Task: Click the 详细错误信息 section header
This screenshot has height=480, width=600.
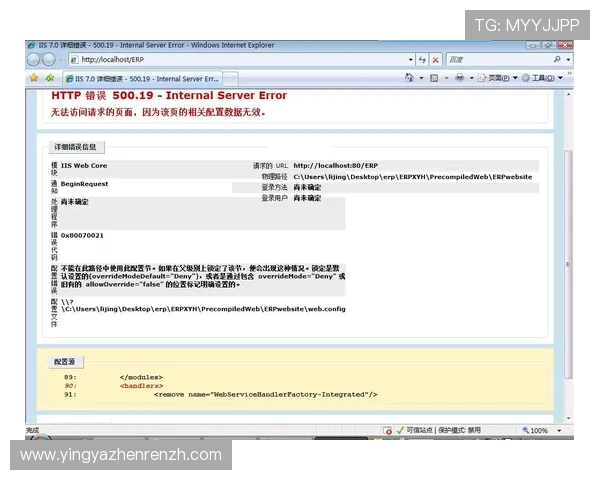Action: tap(75, 147)
